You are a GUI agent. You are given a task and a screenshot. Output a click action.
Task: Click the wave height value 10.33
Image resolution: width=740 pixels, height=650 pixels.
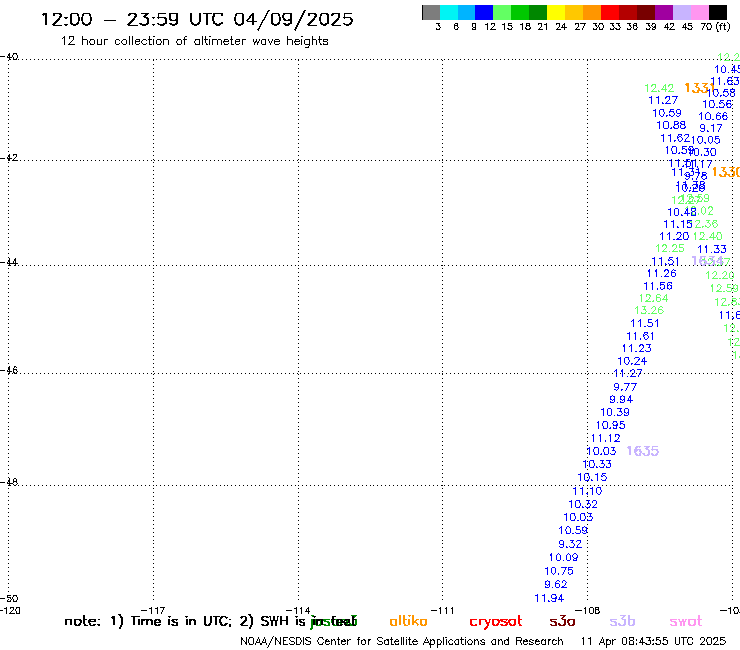tap(597, 464)
